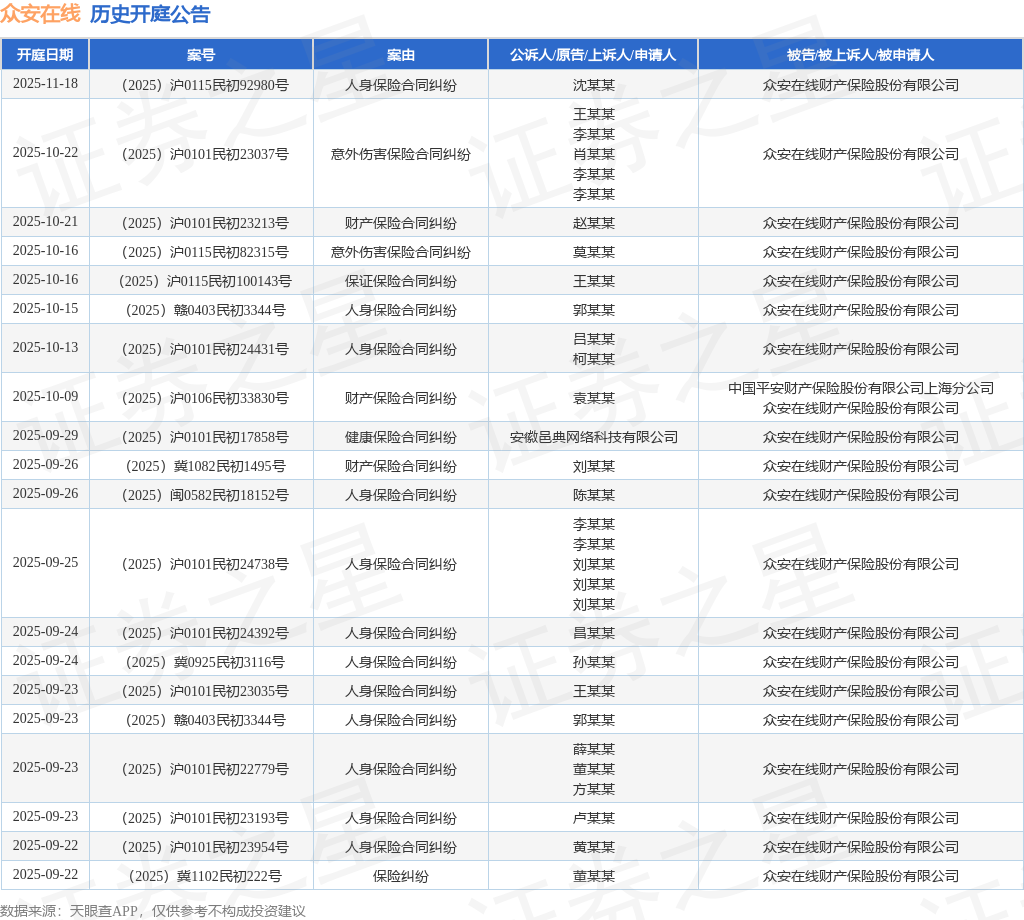The height and width of the screenshot is (920, 1024).
Task: Click case number 沪0115民初92980号
Action: coord(205,85)
